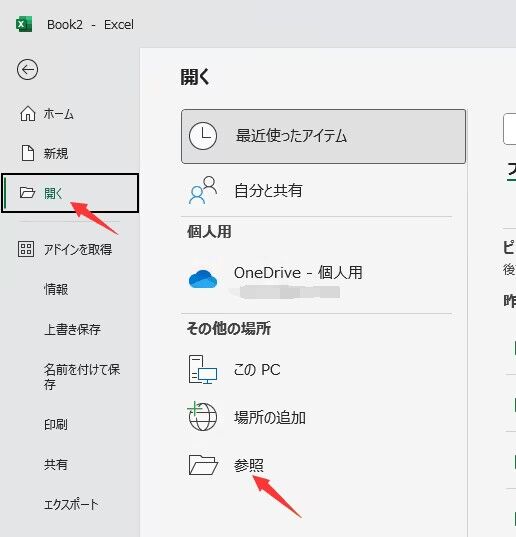The width and height of the screenshot is (516, 537).
Task: Click the people icon for shared files
Action: 203,190
